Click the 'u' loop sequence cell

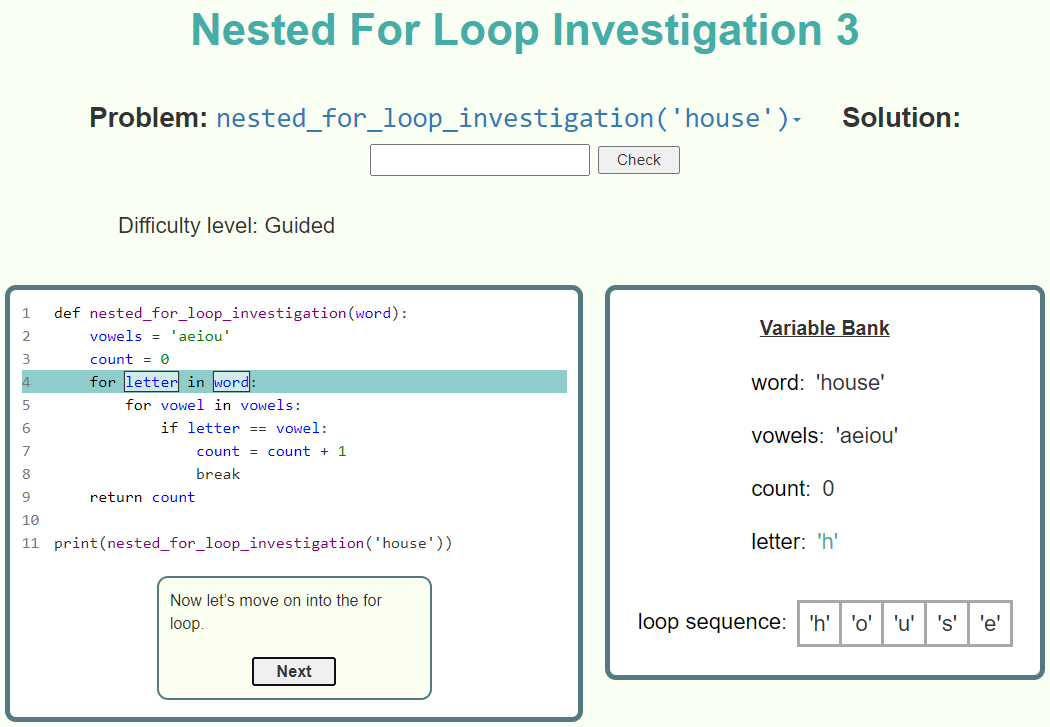pyautogui.click(x=904, y=623)
